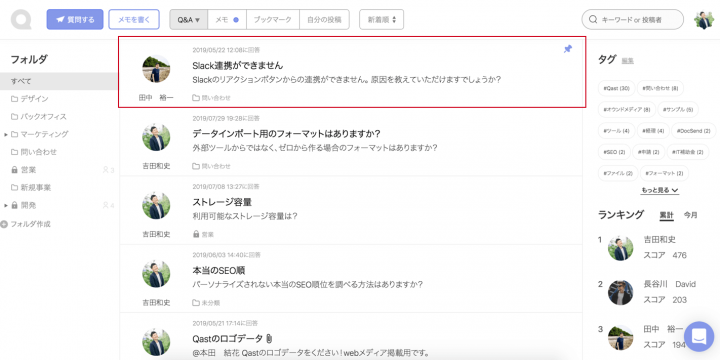Open 吉田和史 avatar on 本当のSEO順 post
The width and height of the screenshot is (720, 360).
click(156, 274)
